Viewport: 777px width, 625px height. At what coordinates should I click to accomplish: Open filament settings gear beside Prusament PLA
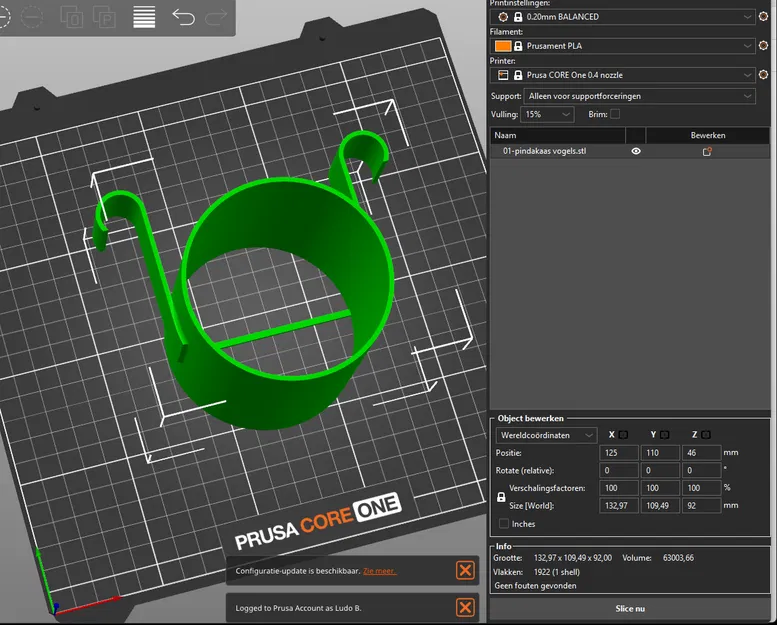[x=763, y=46]
